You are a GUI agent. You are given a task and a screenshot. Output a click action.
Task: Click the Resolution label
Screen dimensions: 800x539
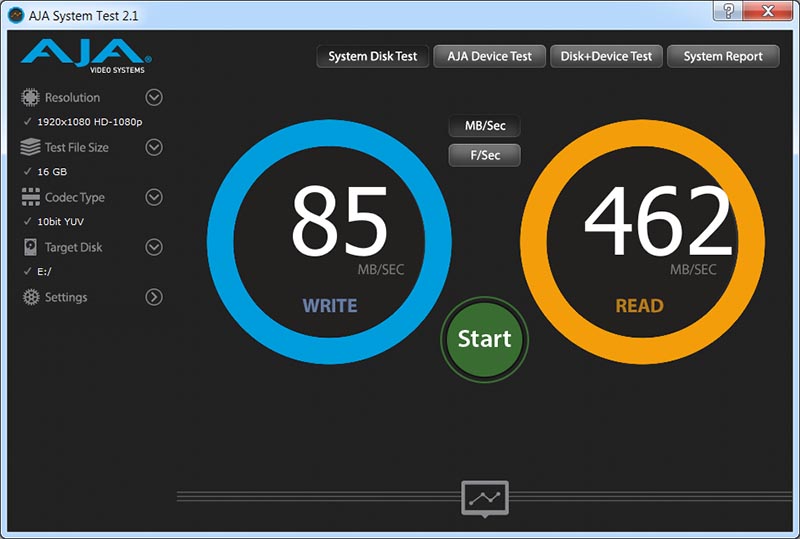[72, 97]
